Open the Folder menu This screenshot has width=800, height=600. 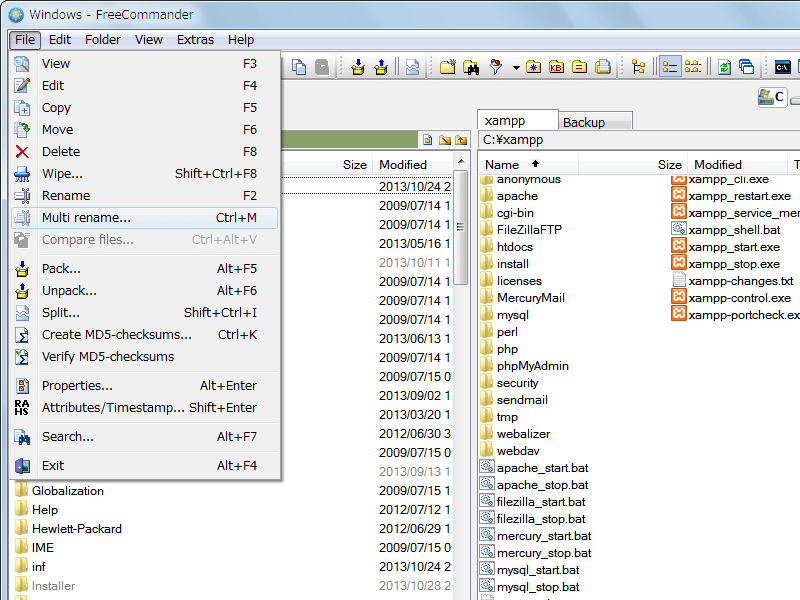pyautogui.click(x=103, y=40)
